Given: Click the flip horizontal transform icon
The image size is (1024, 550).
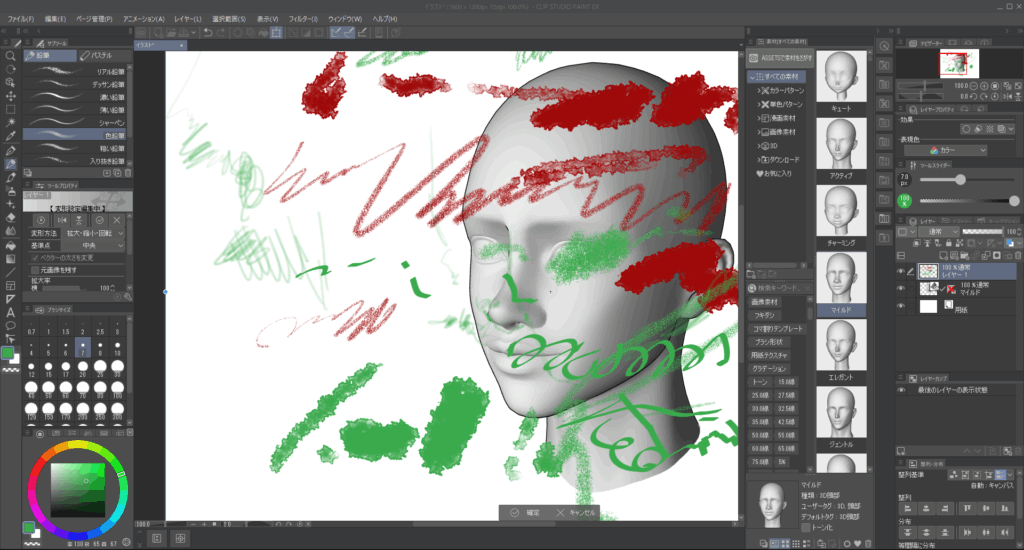Looking at the screenshot, I should point(61,219).
